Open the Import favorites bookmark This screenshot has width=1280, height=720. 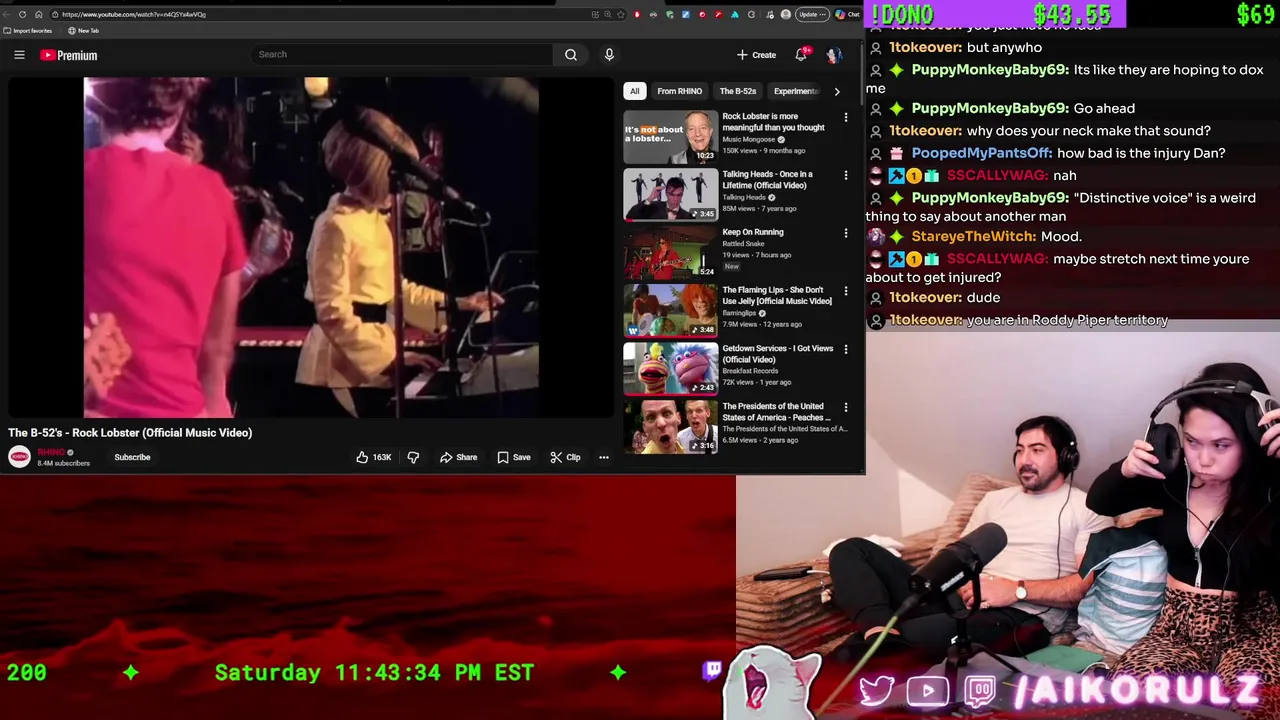click(x=29, y=31)
